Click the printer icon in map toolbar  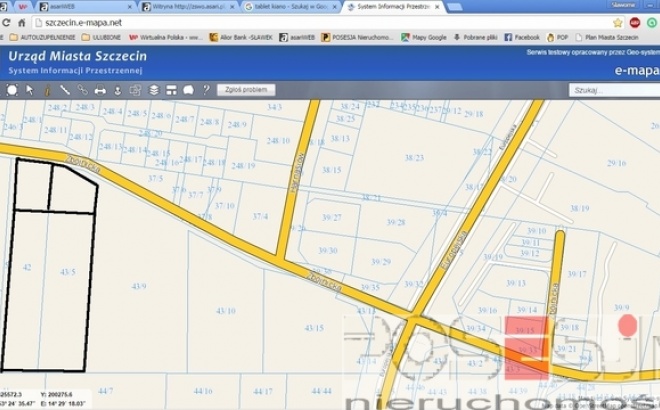(100, 90)
